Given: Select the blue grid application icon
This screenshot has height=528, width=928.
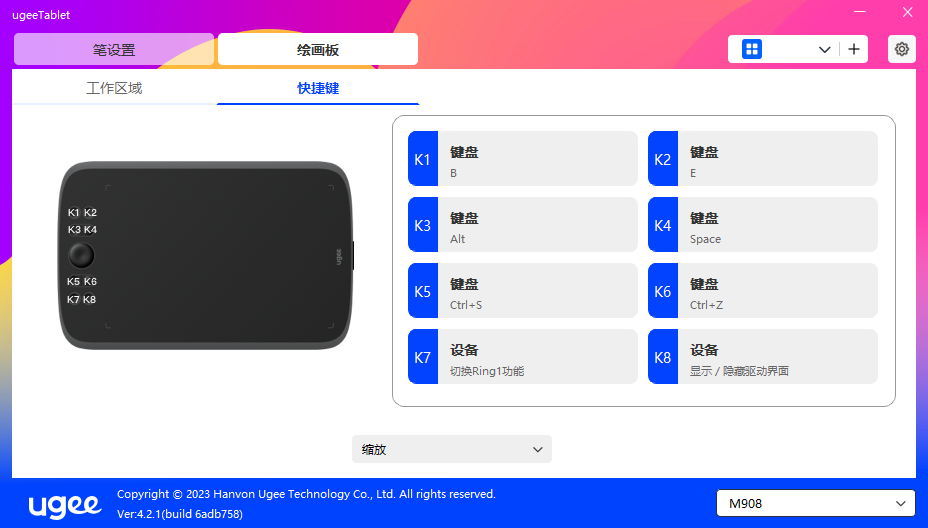Looking at the screenshot, I should [x=752, y=49].
